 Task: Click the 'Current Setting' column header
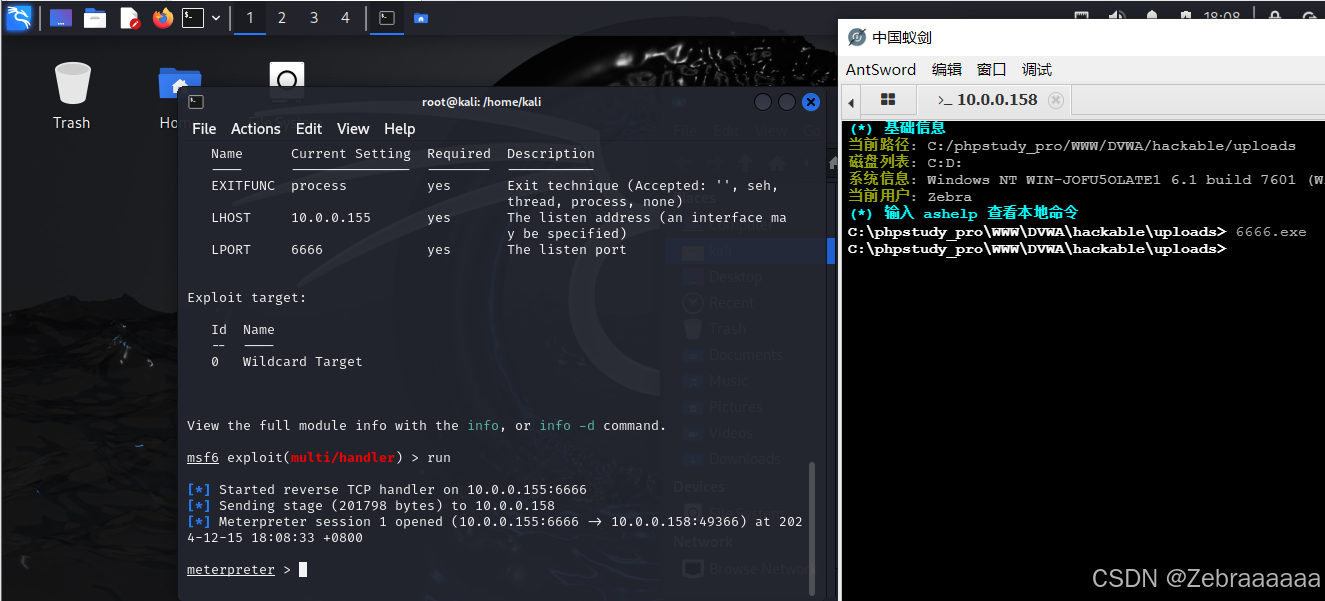(x=351, y=154)
